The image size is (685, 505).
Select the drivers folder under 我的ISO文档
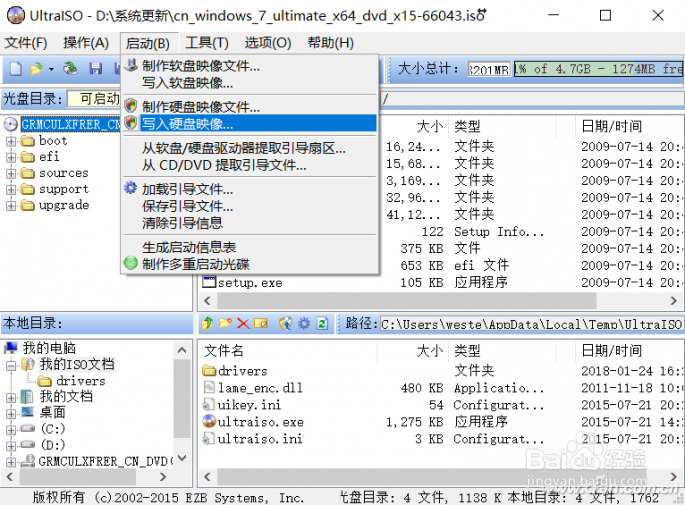point(81,381)
